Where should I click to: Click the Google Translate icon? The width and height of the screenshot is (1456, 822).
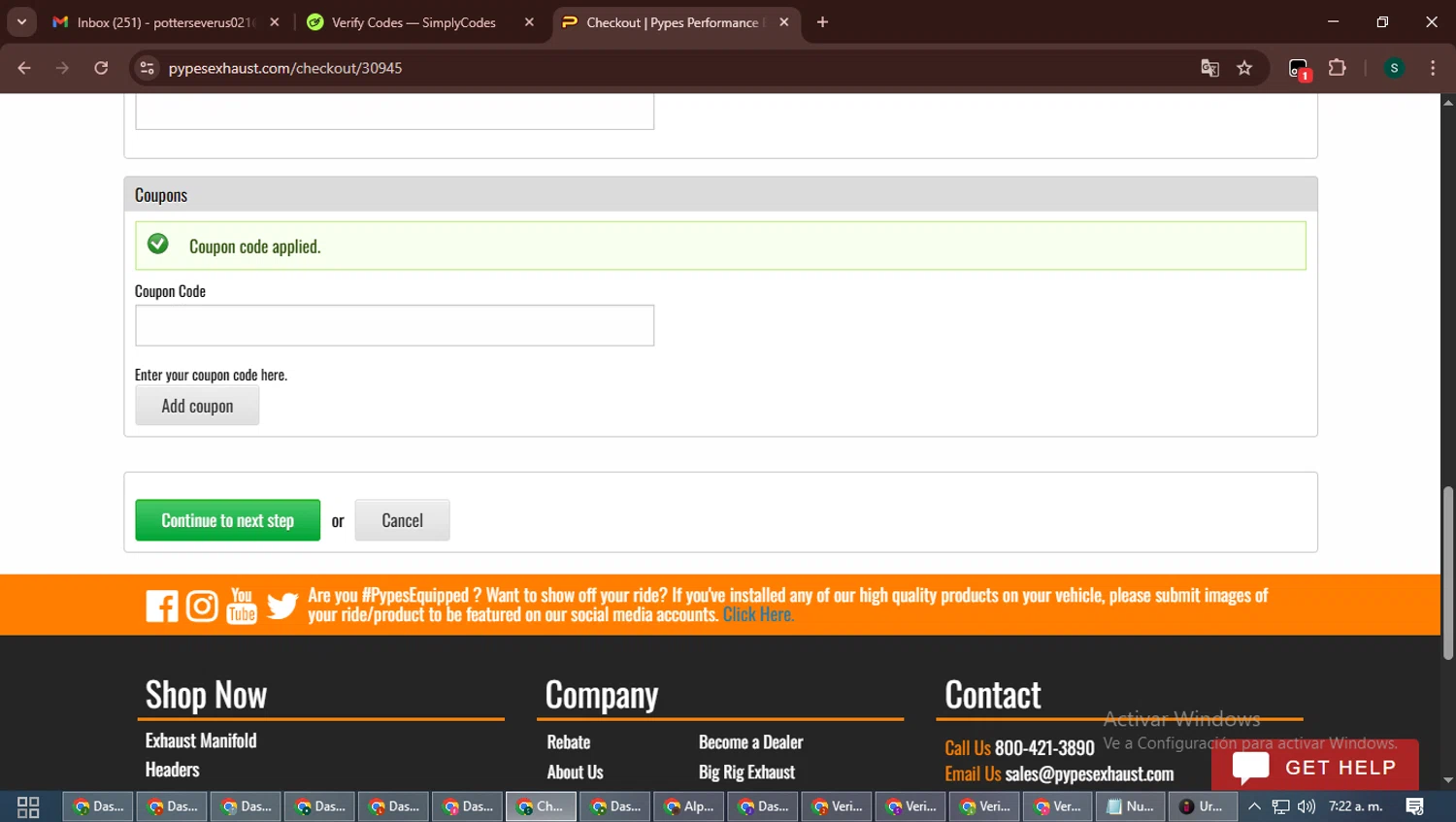point(1209,68)
